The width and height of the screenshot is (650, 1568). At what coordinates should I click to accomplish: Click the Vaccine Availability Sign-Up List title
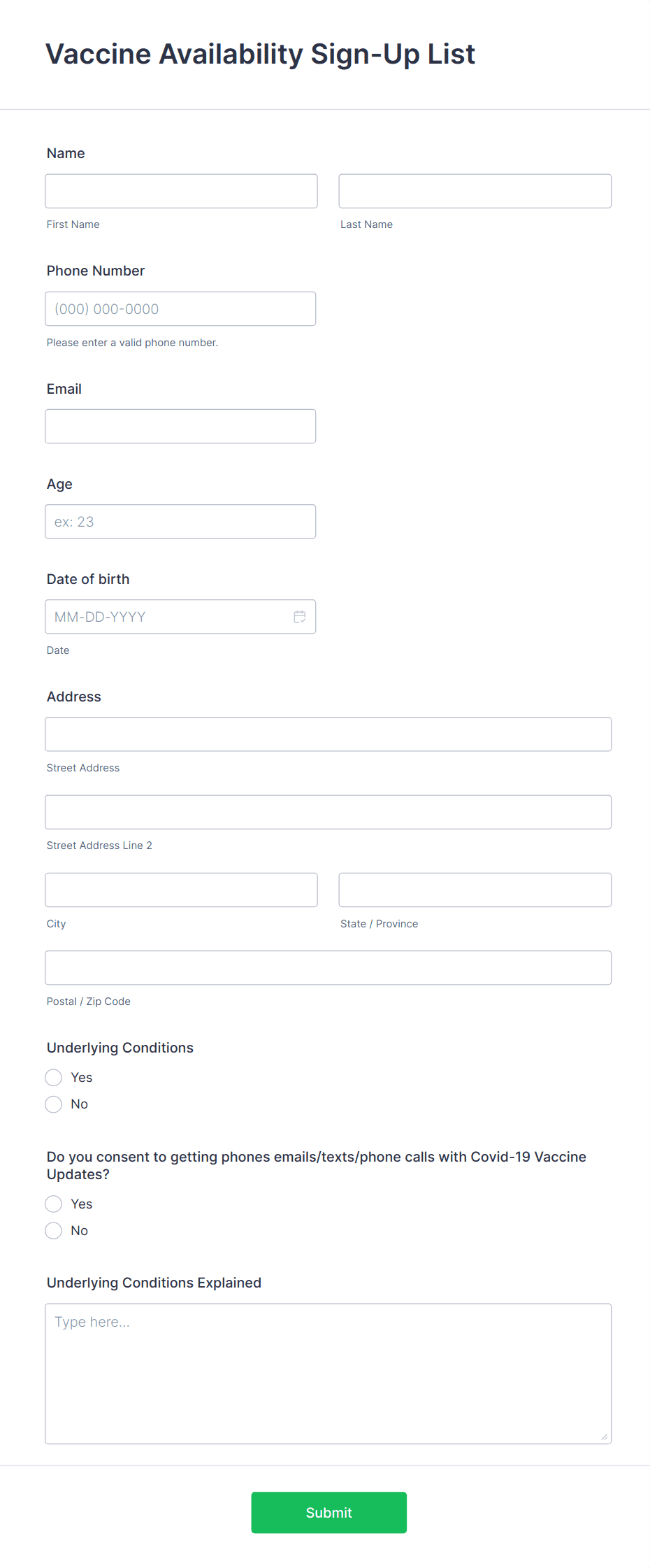point(259,54)
